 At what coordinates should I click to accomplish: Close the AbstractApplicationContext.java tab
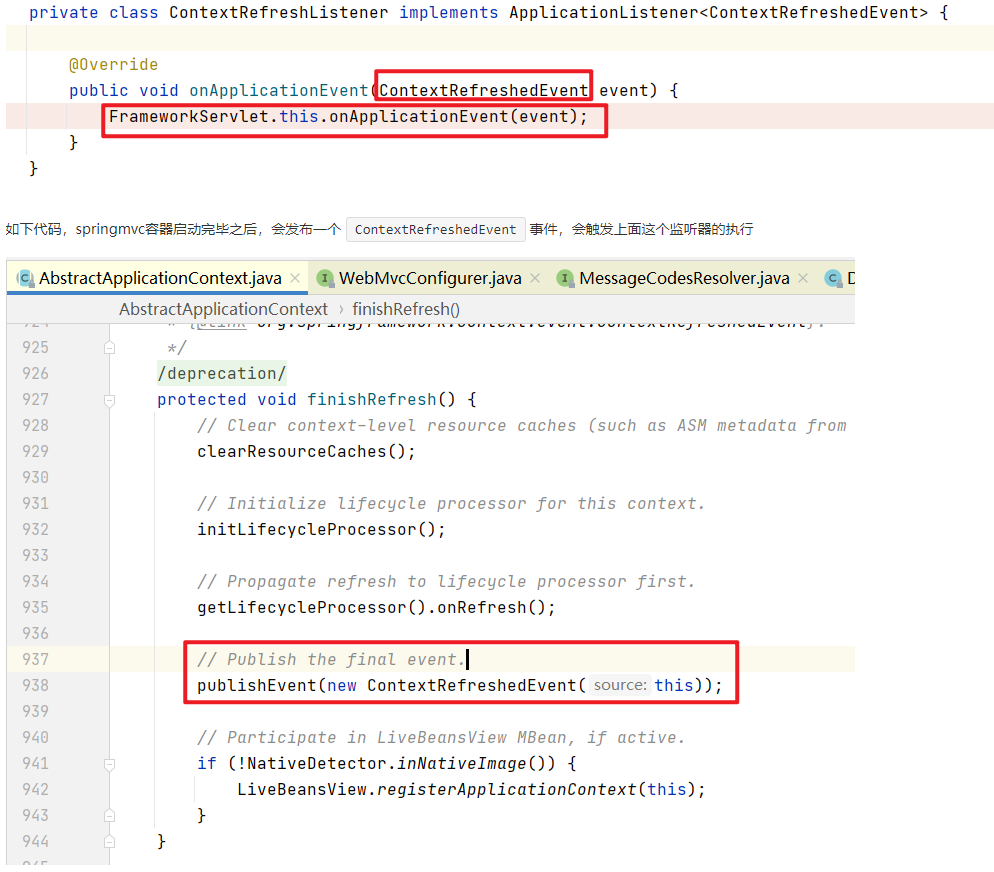coord(295,279)
